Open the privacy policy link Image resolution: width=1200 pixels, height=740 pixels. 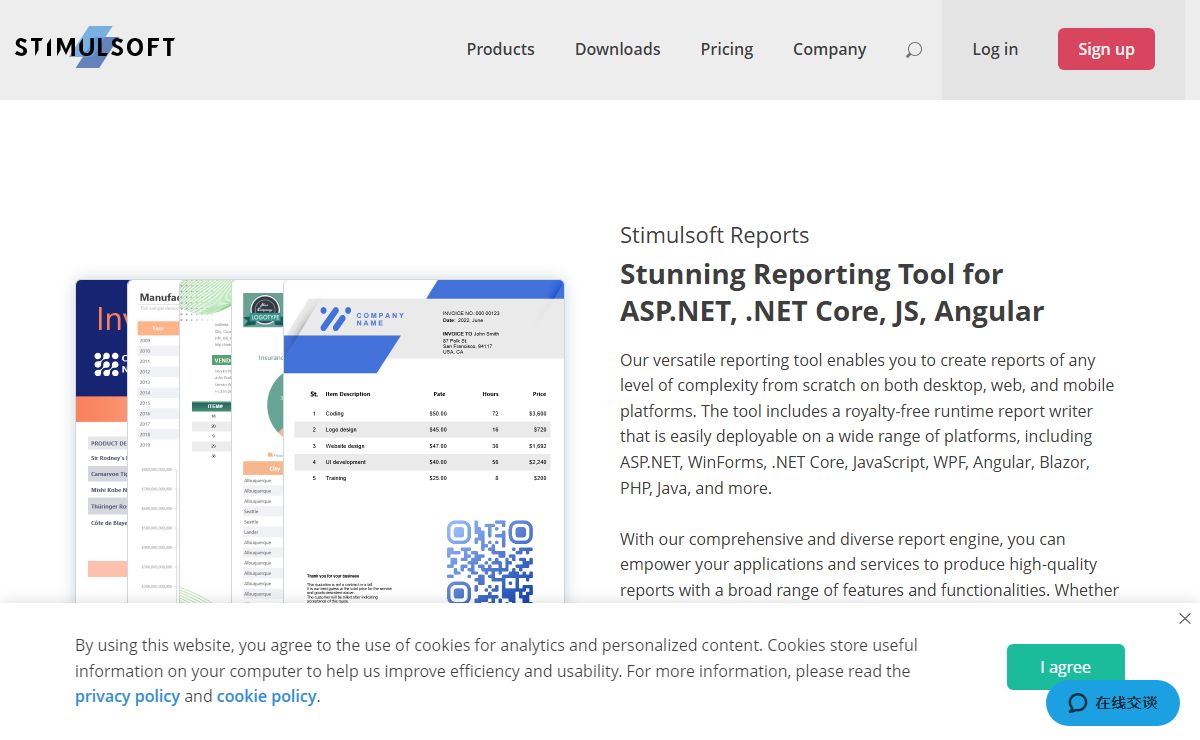click(x=127, y=696)
